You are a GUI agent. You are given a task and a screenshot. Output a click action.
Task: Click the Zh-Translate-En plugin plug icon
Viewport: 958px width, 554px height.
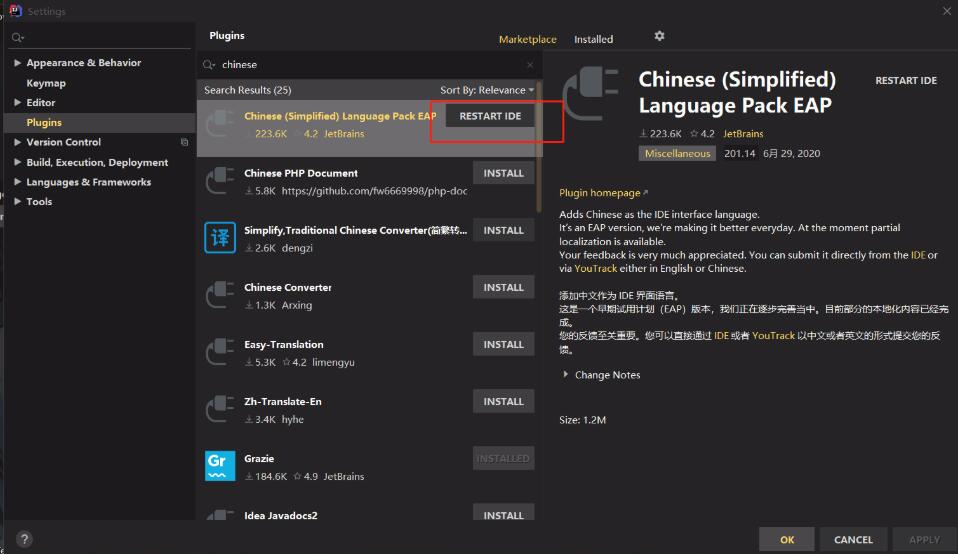(x=220, y=409)
